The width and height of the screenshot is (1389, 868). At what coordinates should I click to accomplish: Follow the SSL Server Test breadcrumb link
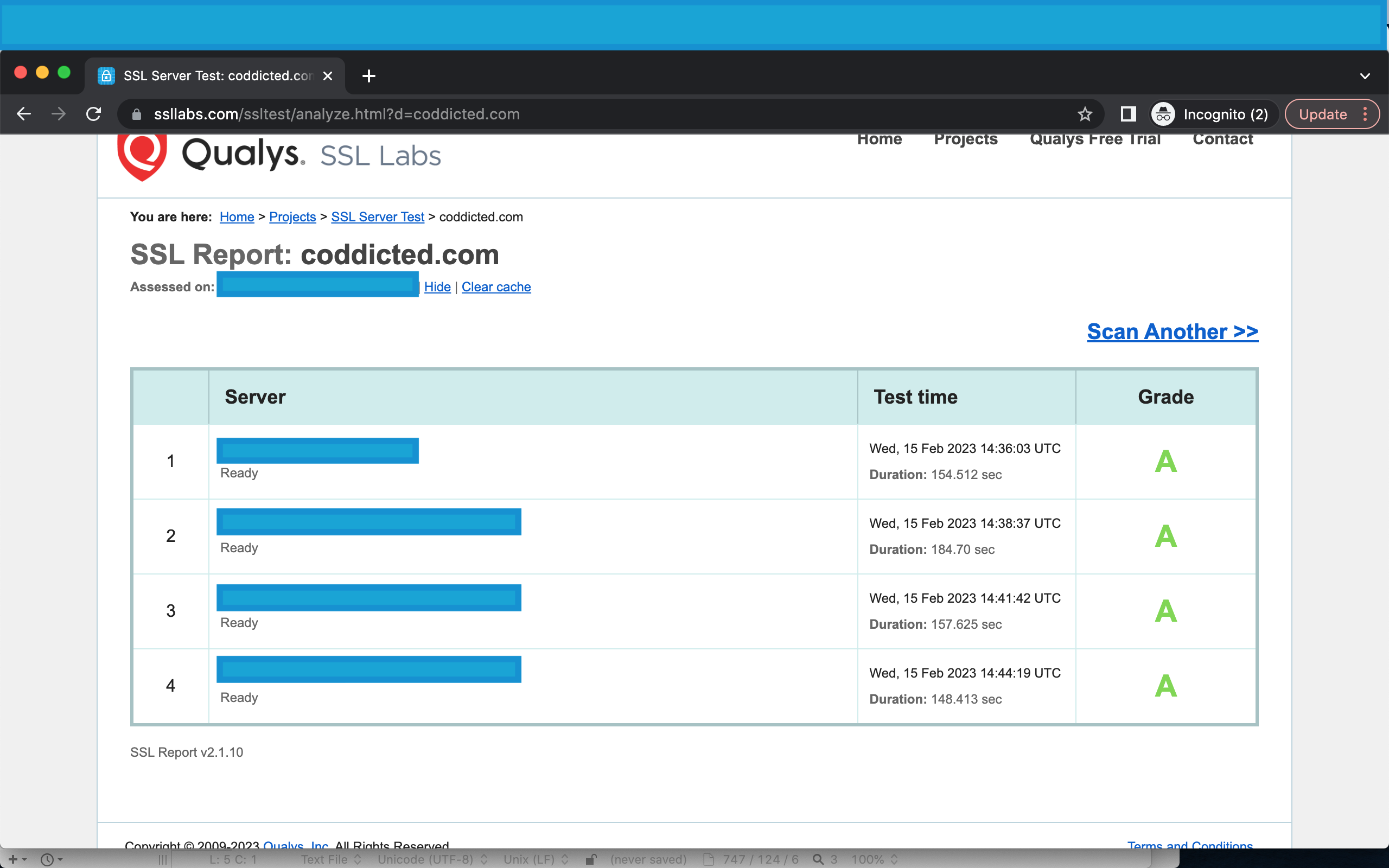pyautogui.click(x=377, y=217)
